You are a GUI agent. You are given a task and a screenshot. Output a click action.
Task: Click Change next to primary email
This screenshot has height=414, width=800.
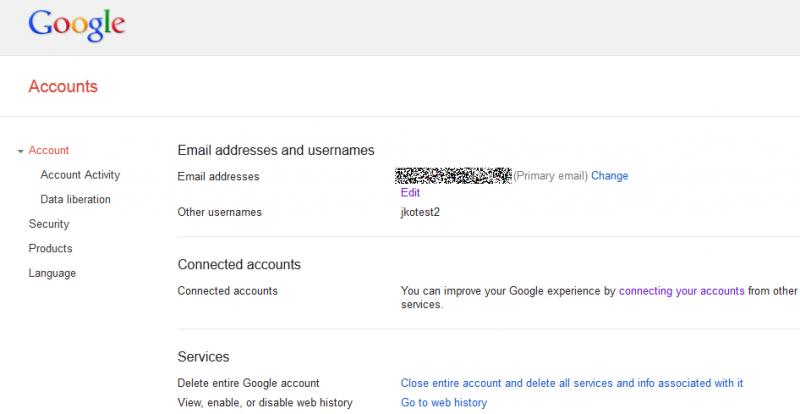(609, 176)
